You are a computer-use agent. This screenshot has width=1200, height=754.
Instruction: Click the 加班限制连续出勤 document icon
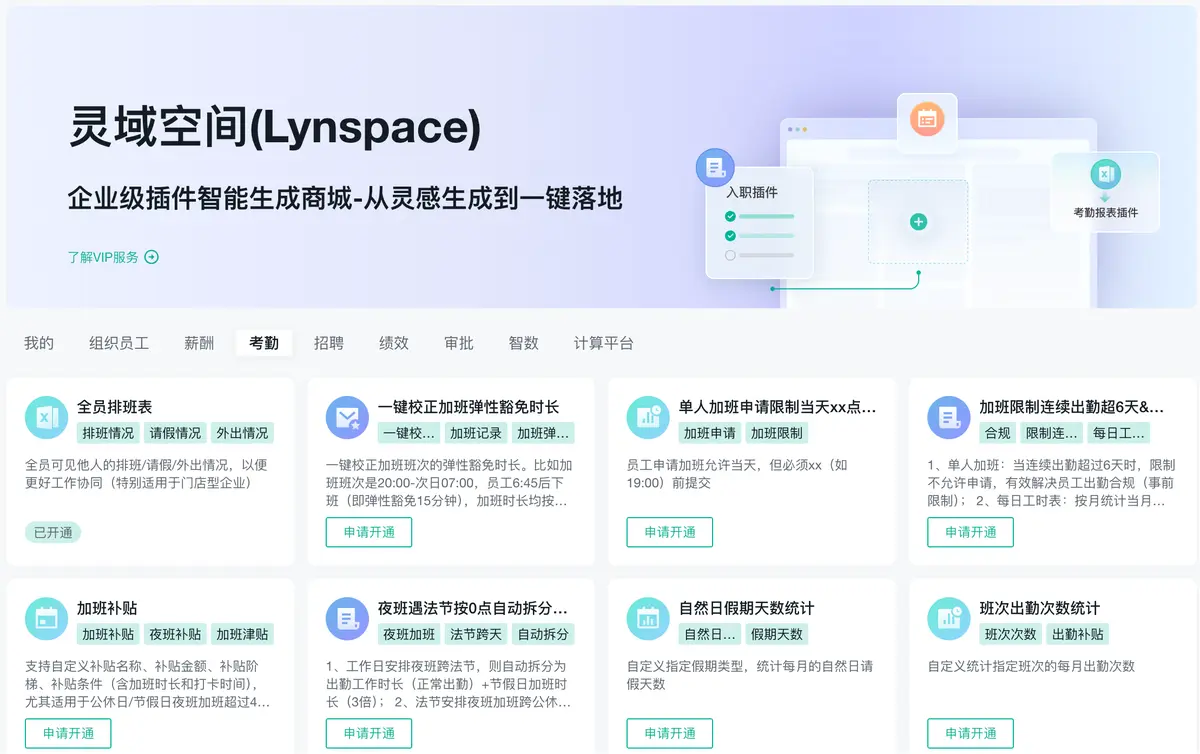pos(948,417)
